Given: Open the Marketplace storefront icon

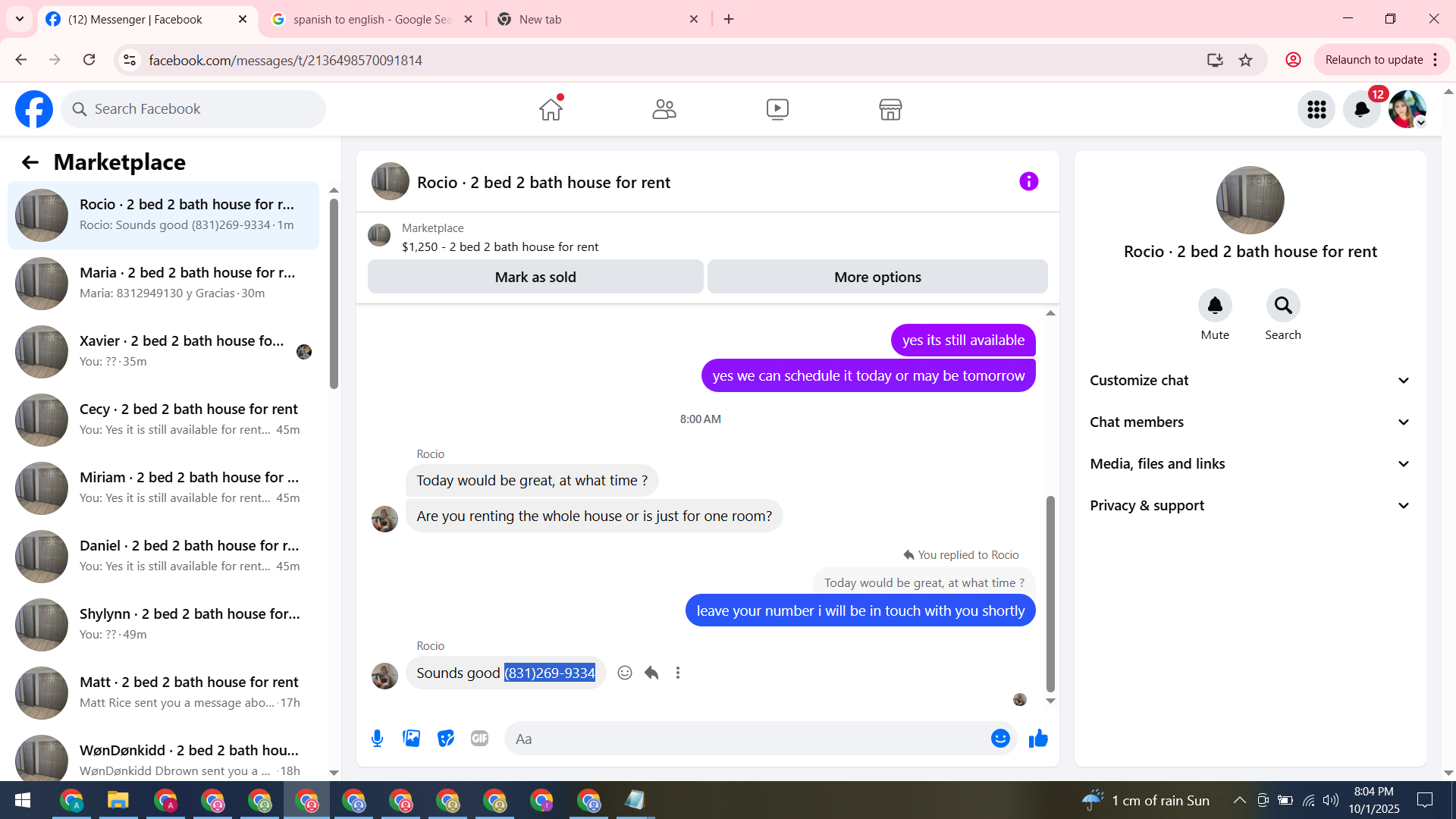Looking at the screenshot, I should [x=890, y=109].
